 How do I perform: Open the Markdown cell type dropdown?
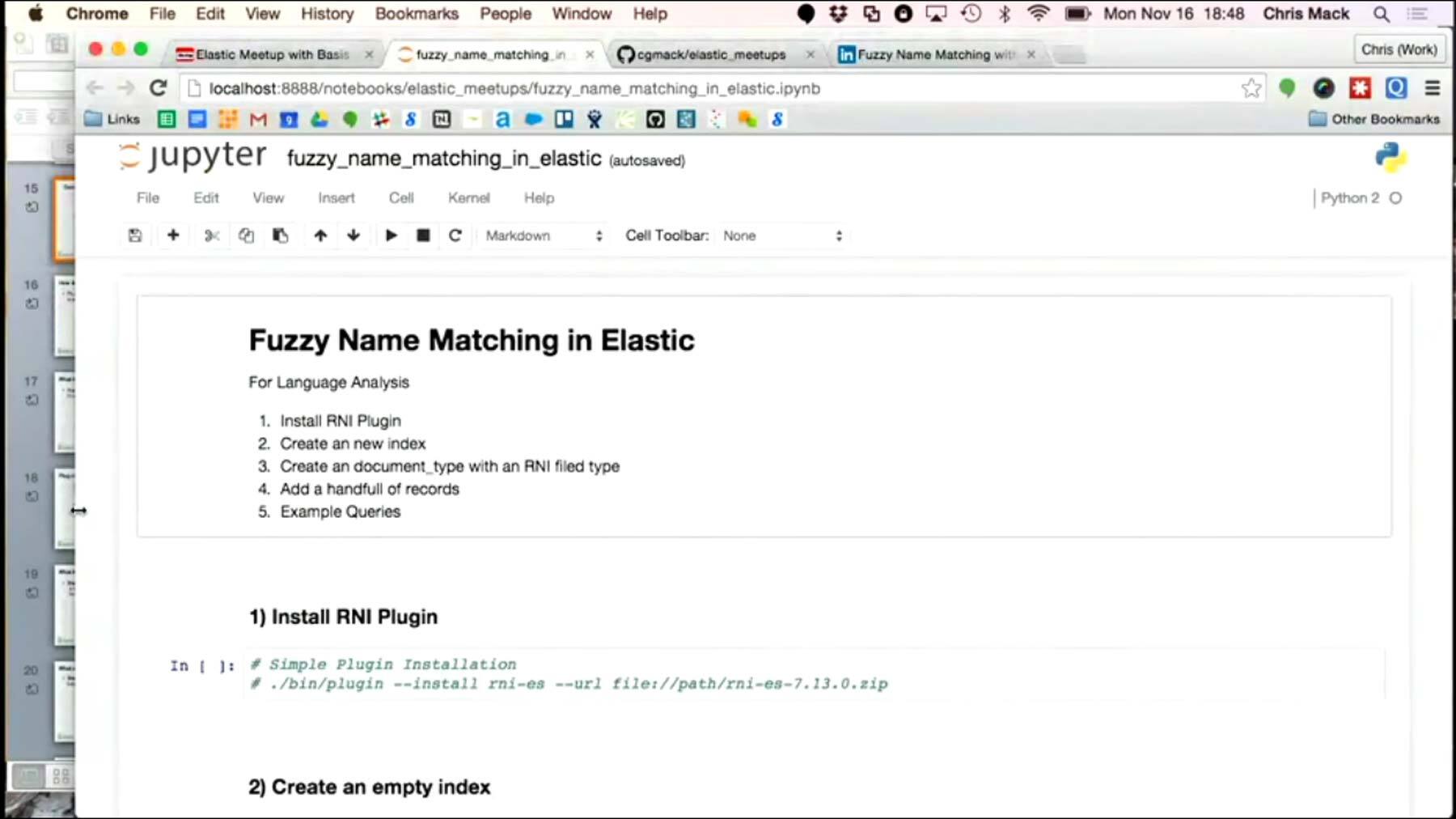tap(544, 236)
